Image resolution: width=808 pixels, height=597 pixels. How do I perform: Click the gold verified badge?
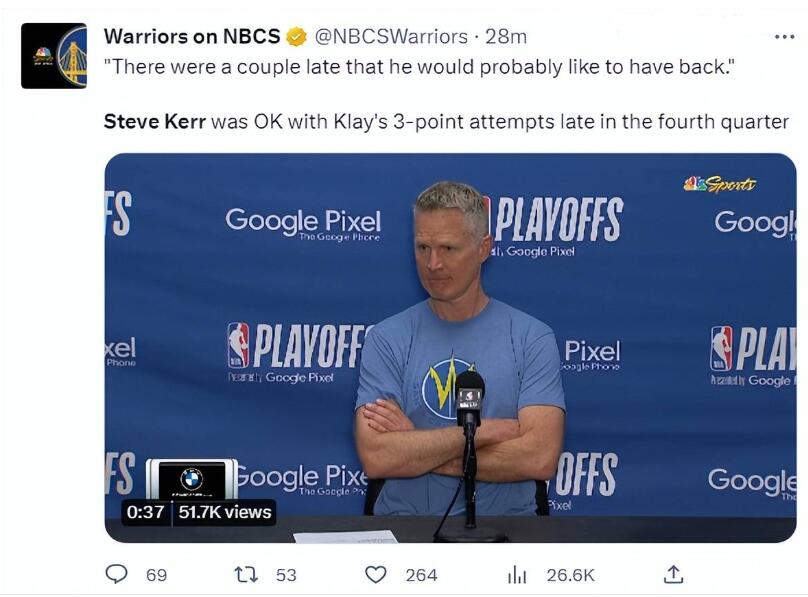[297, 37]
